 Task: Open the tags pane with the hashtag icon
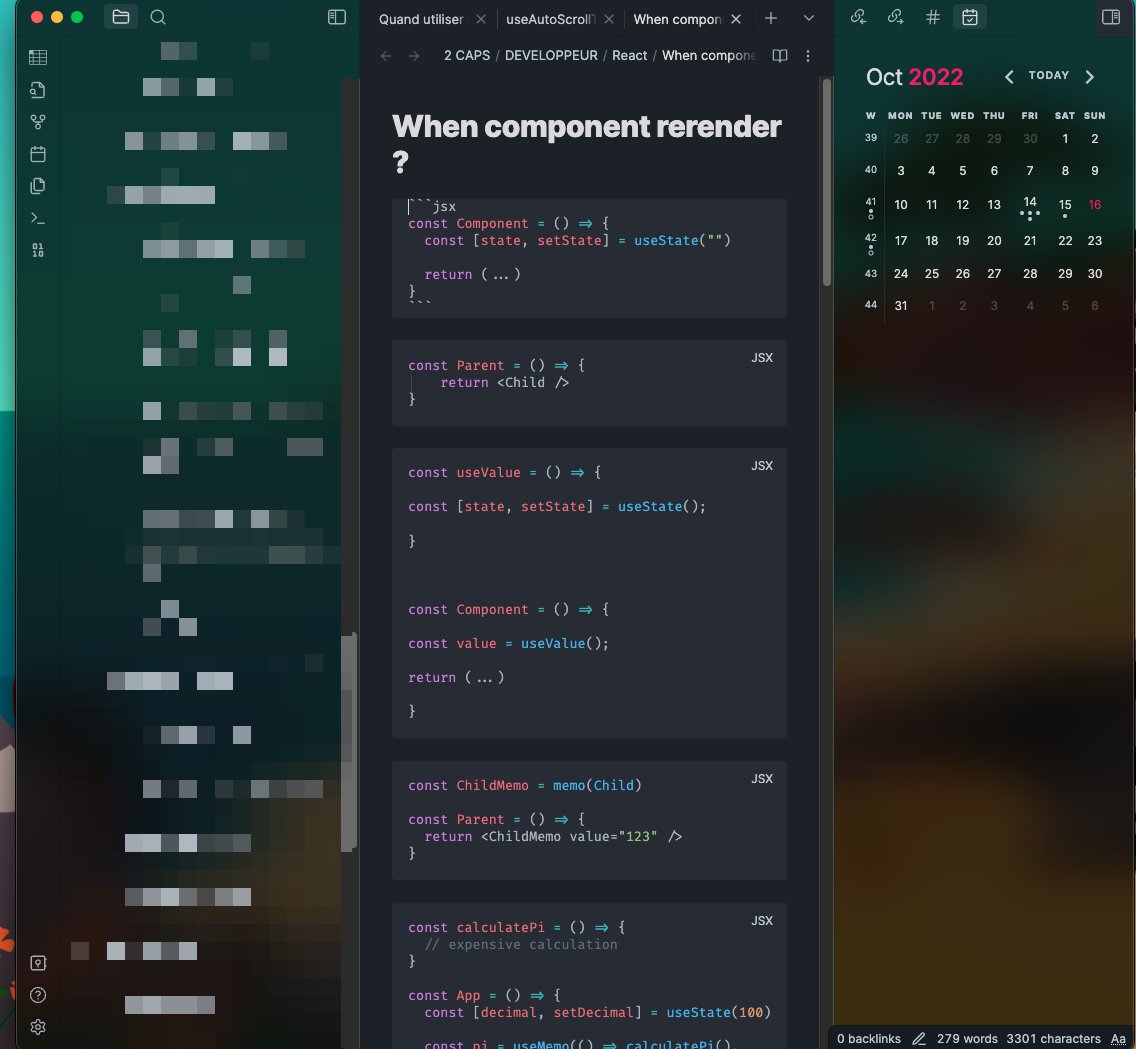coord(932,17)
